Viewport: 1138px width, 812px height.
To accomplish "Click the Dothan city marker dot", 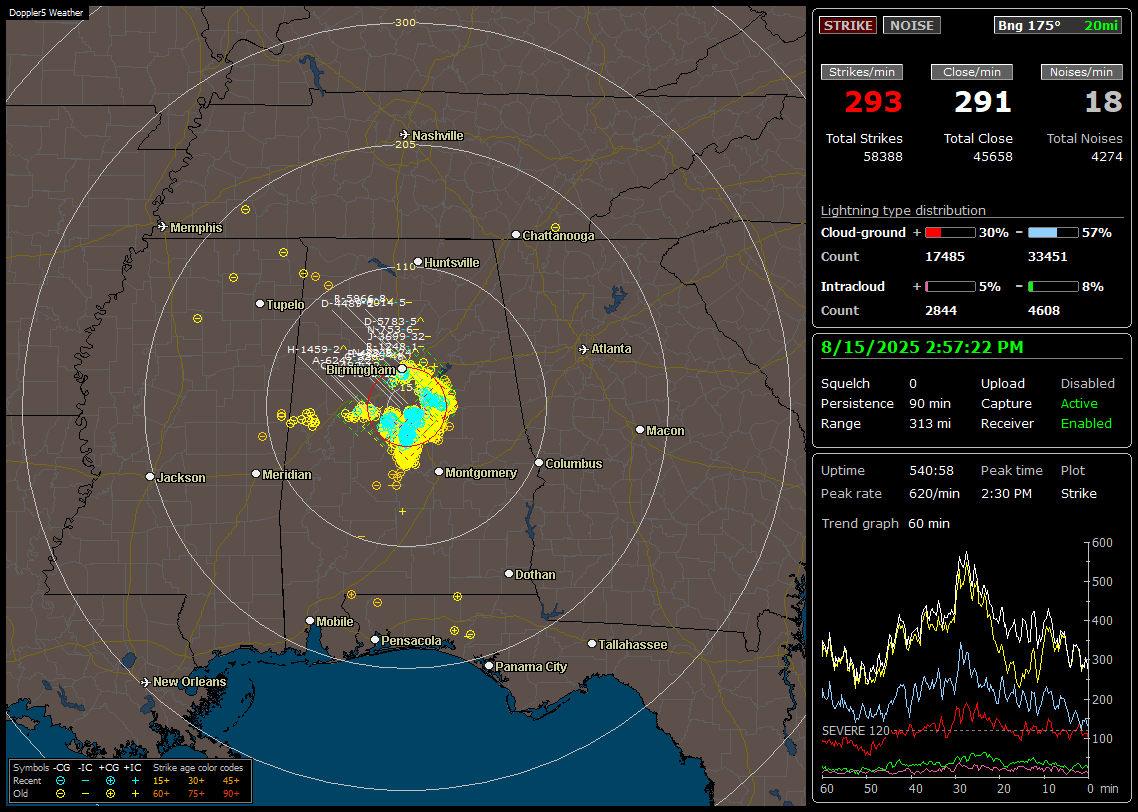I will pyautogui.click(x=509, y=573).
